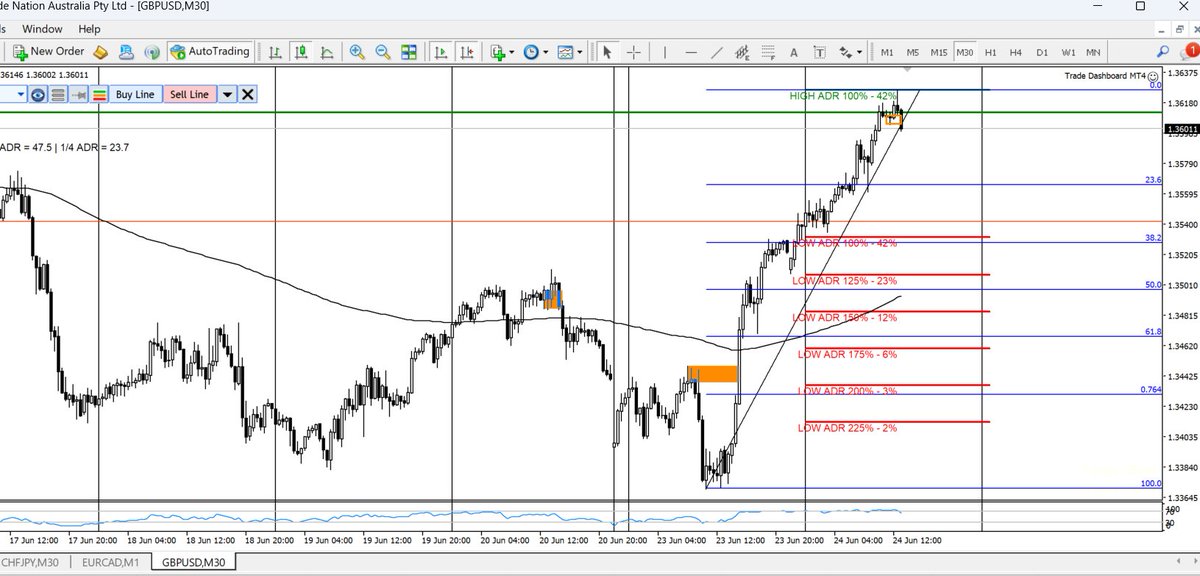Switch timeframe to M15
The height and width of the screenshot is (576, 1200).
pos(939,51)
